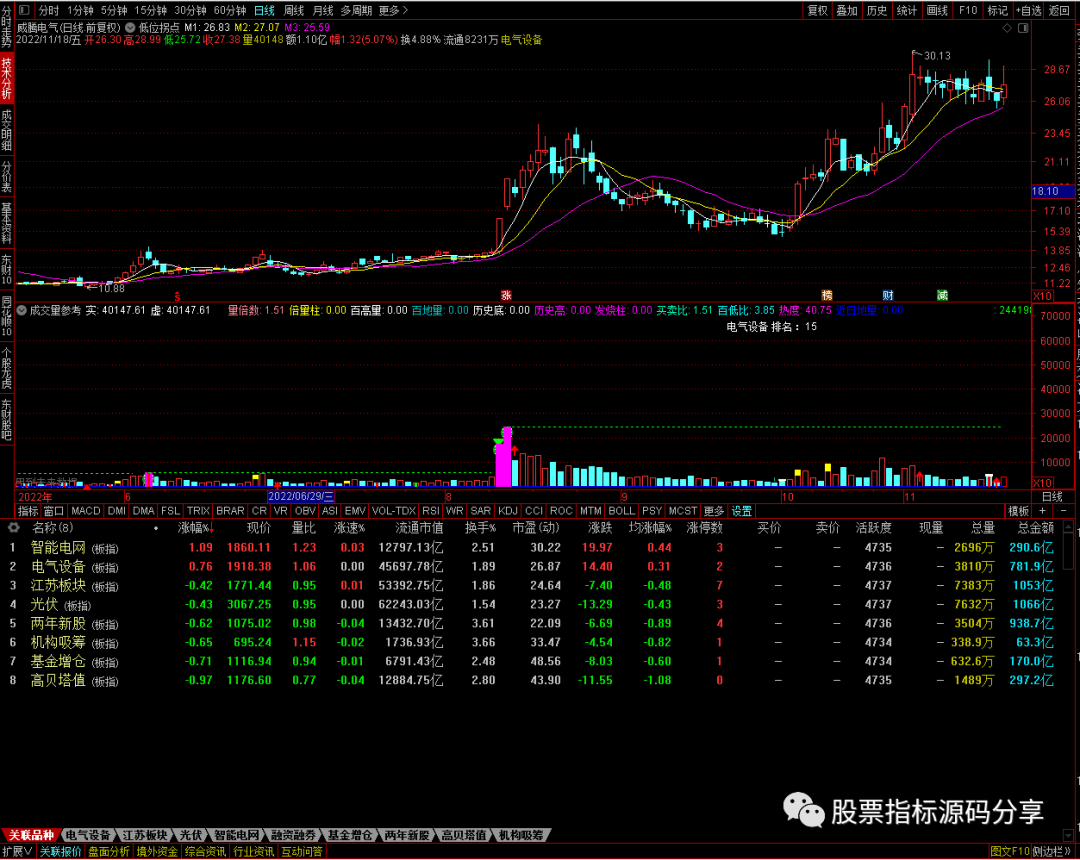The height and width of the screenshot is (860, 1080).
Task: Open 历史 history button
Action: [x=877, y=10]
